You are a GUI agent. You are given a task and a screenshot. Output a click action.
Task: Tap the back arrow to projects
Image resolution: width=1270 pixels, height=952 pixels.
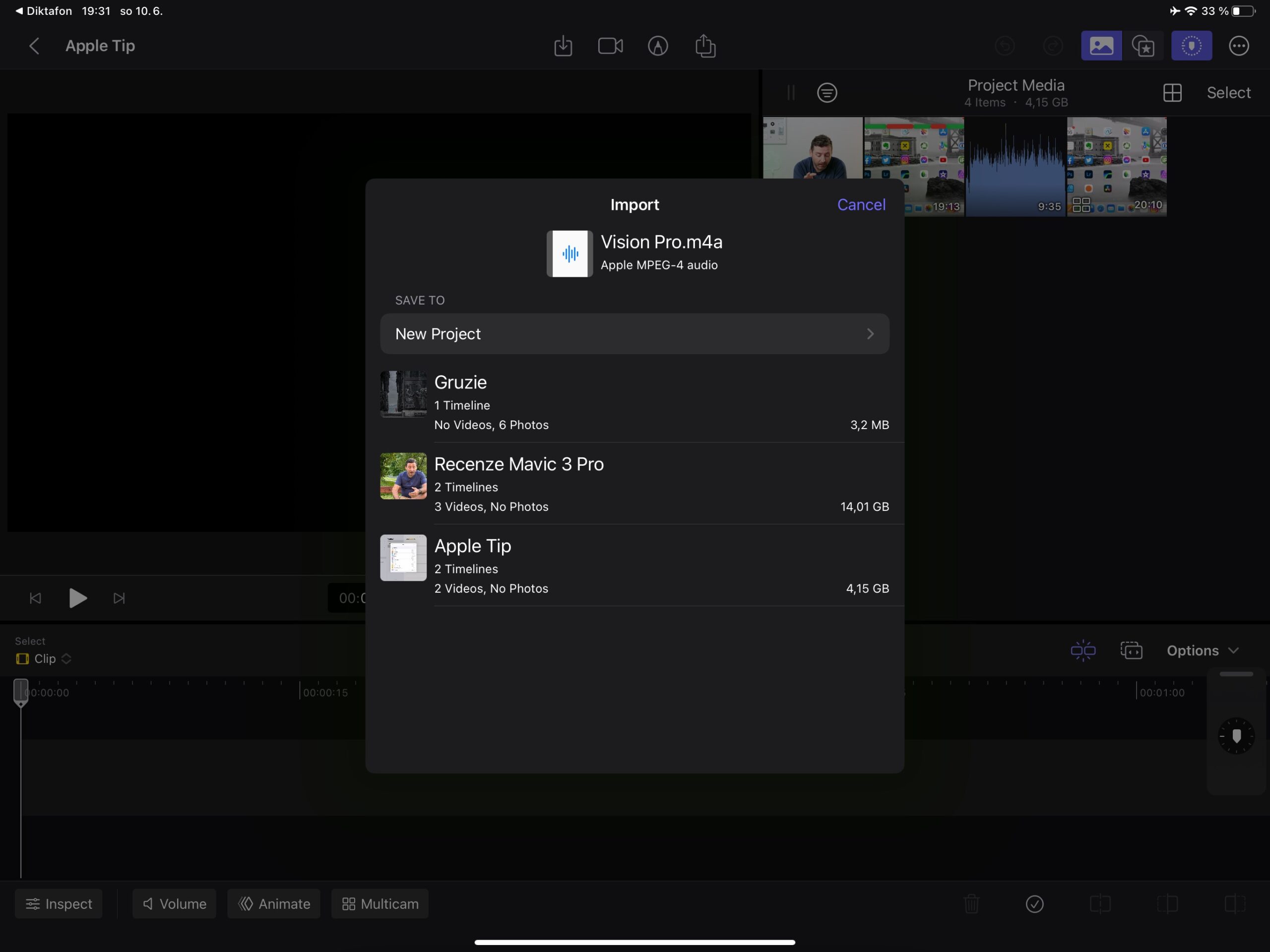tap(34, 46)
